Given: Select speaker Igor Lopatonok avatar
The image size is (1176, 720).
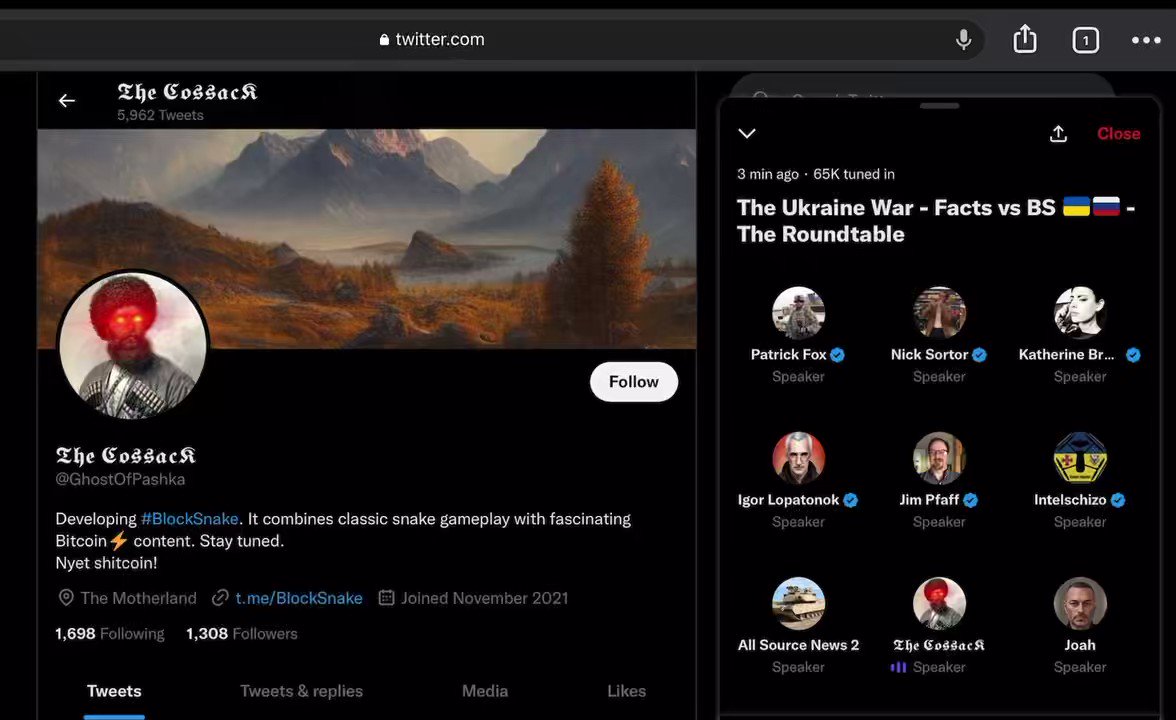Looking at the screenshot, I should point(798,458).
